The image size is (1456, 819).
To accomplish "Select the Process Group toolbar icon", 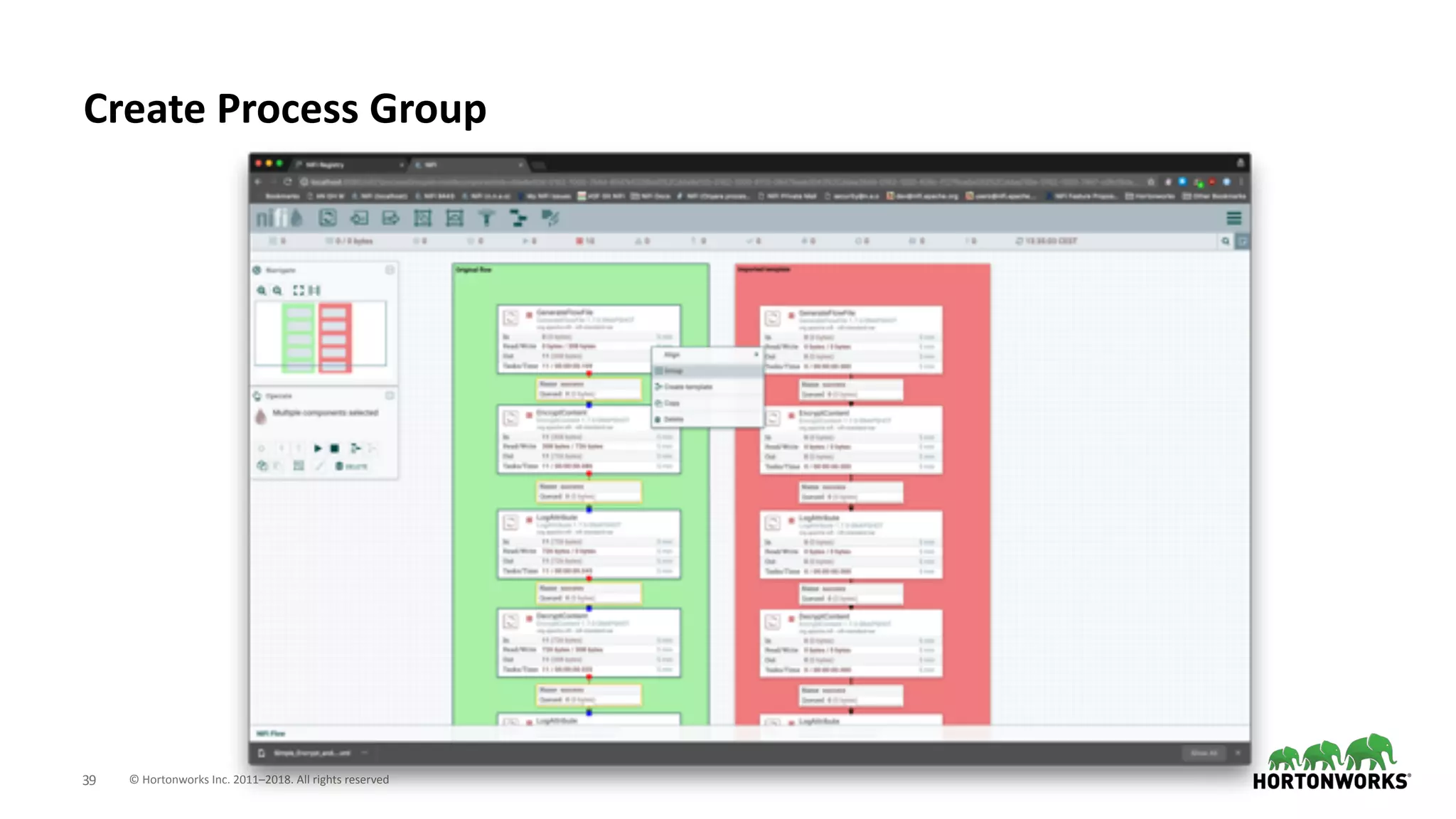I will click(x=423, y=218).
